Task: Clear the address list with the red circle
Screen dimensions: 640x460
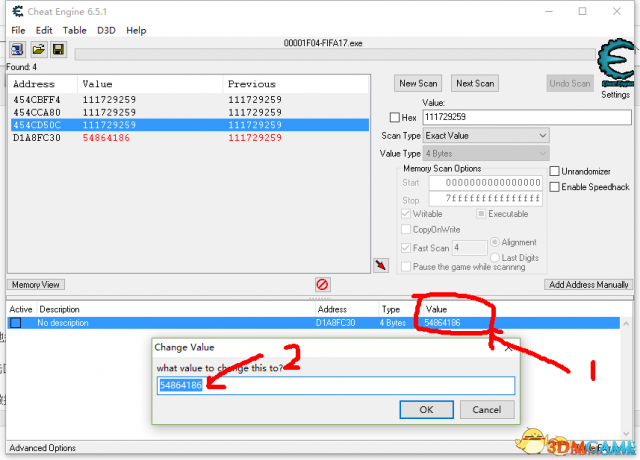Action: [x=322, y=284]
